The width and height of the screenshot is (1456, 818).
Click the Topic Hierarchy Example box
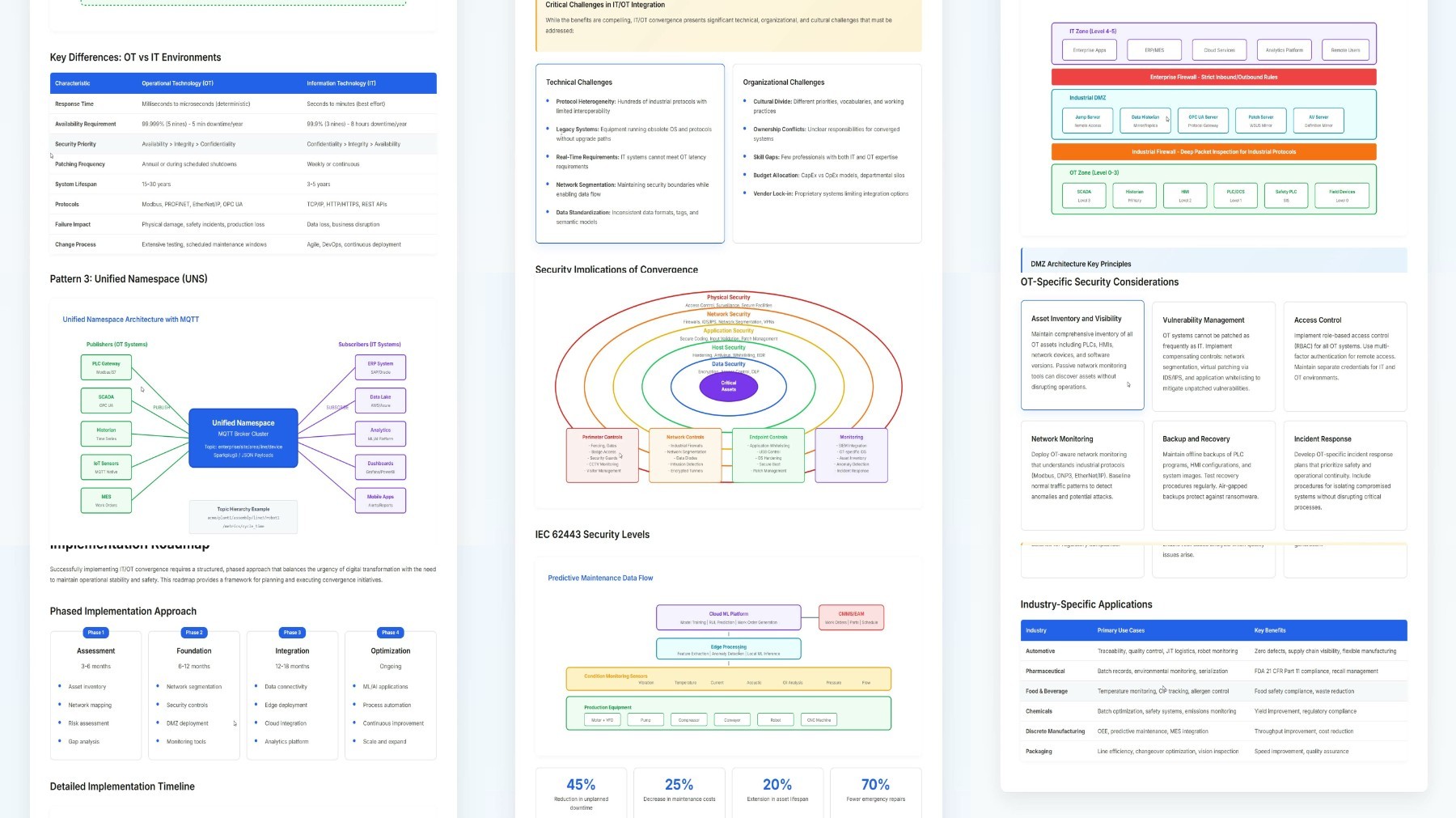pos(243,517)
